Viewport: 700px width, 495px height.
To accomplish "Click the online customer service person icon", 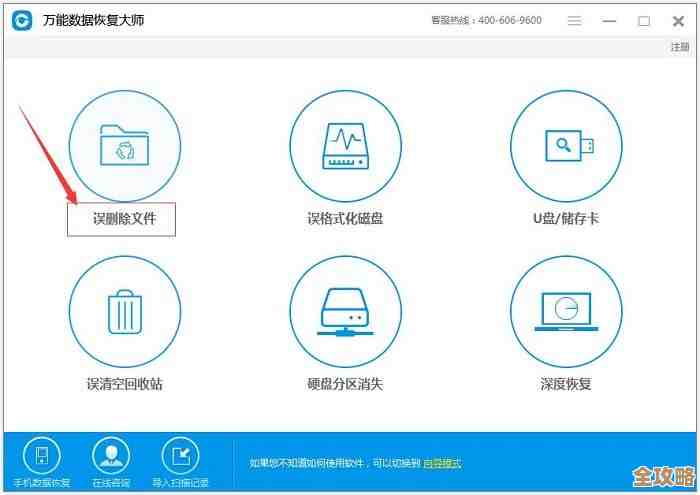I will pyautogui.click(x=111, y=456).
